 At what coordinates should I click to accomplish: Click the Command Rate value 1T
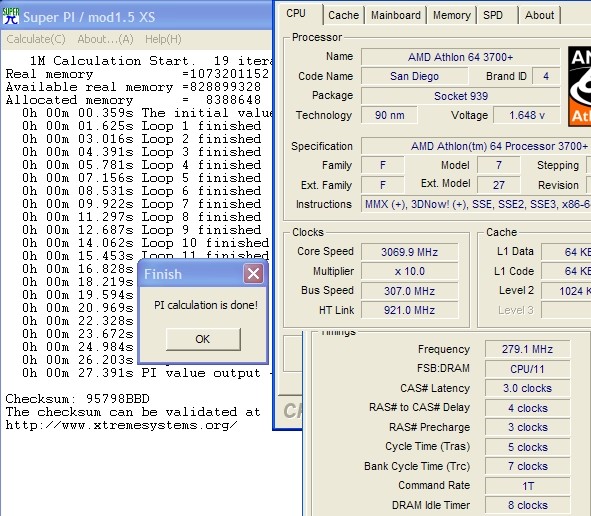point(527,486)
